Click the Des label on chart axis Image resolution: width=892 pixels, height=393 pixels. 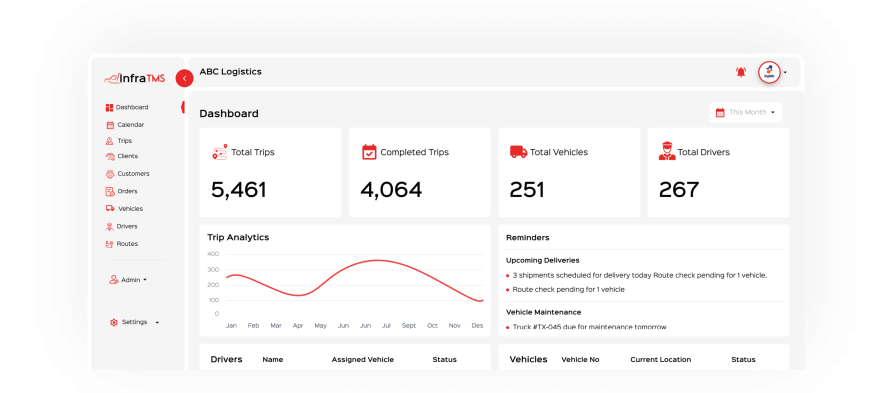[477, 326]
